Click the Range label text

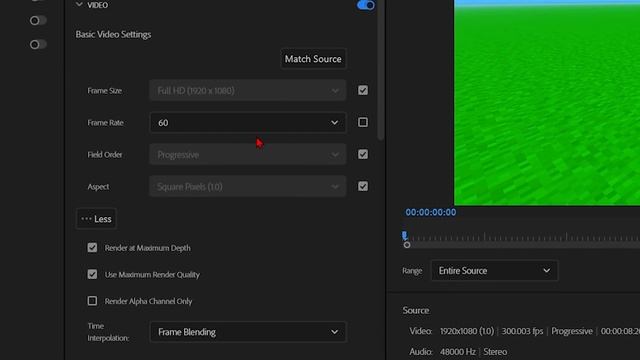click(x=412, y=271)
